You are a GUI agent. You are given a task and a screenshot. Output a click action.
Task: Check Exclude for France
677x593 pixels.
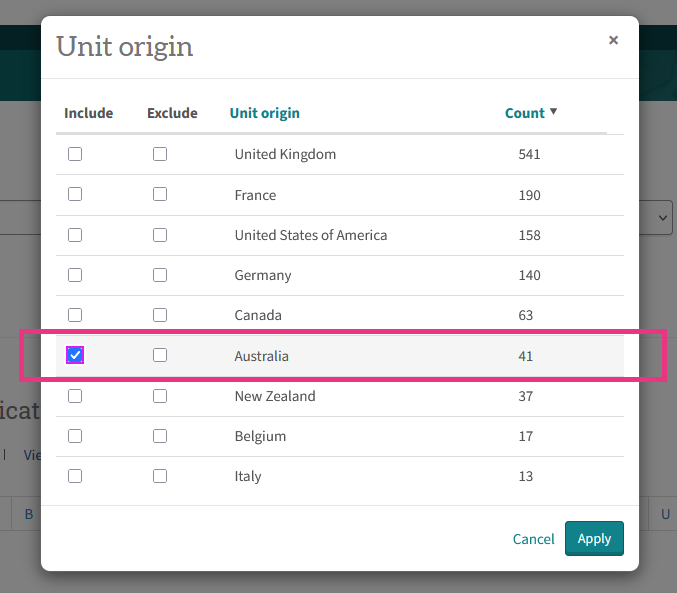160,195
